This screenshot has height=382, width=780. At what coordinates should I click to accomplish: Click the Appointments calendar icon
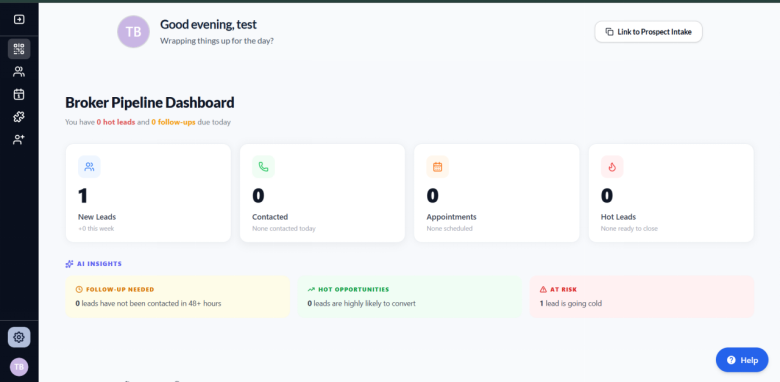[x=437, y=167]
